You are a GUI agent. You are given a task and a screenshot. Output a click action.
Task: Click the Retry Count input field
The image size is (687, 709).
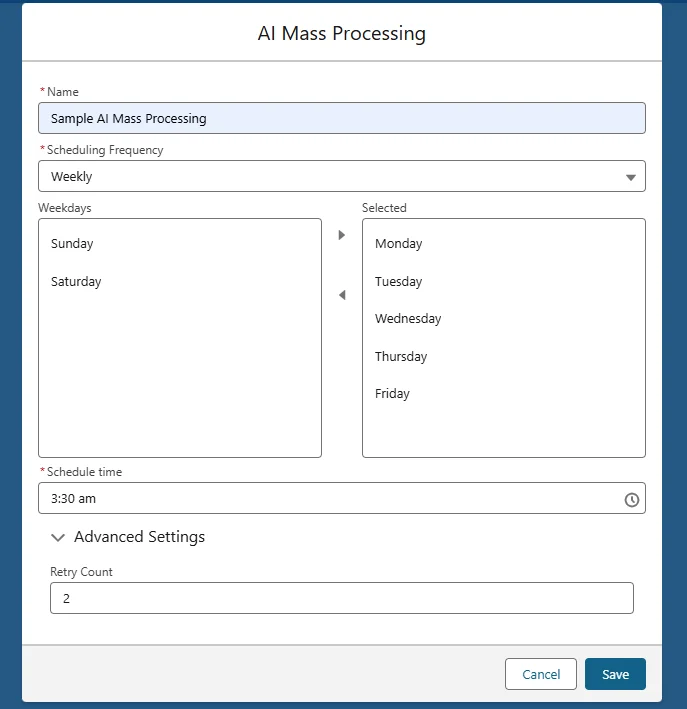click(x=341, y=598)
